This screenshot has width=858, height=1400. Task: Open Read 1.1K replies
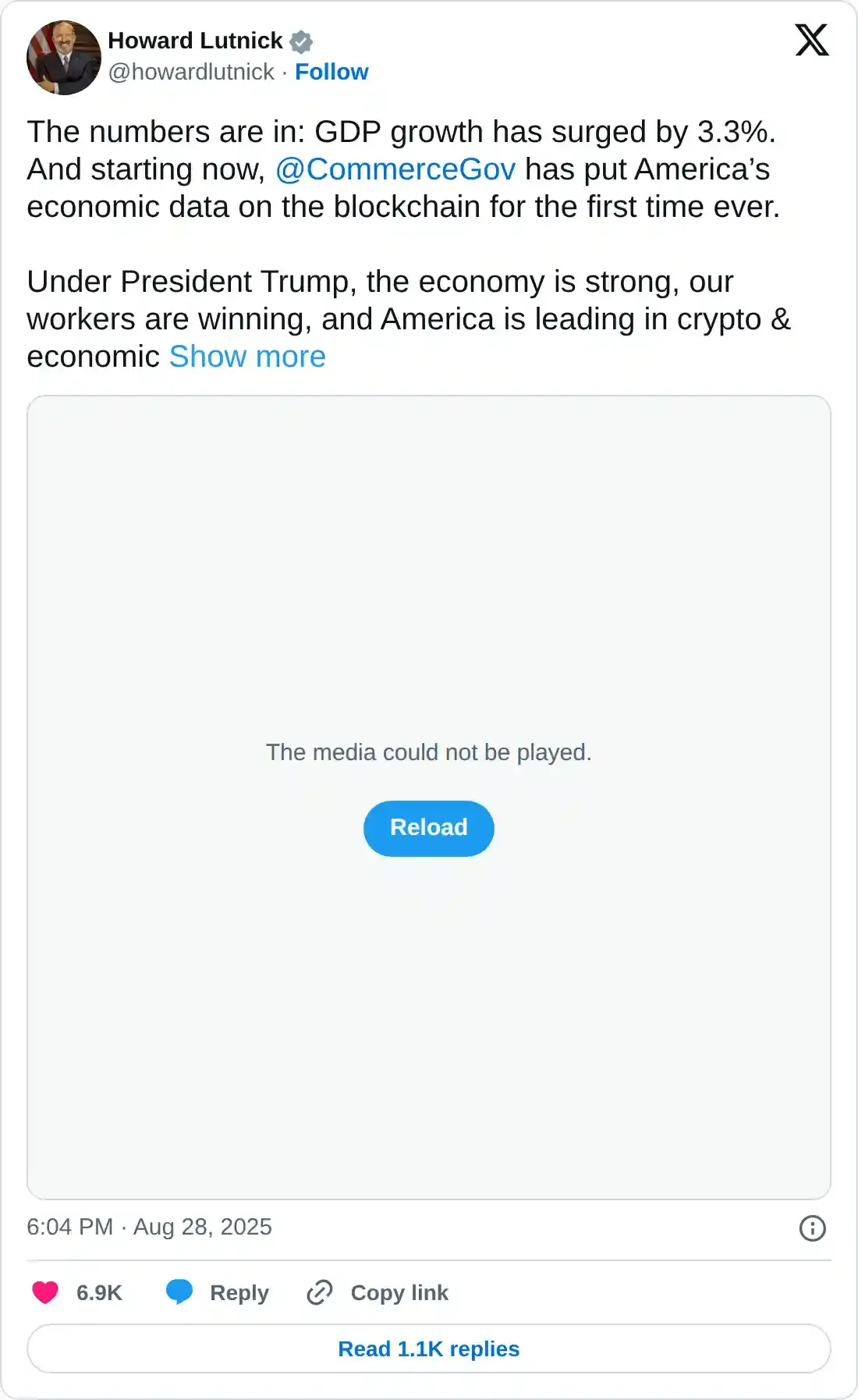[x=429, y=1348]
